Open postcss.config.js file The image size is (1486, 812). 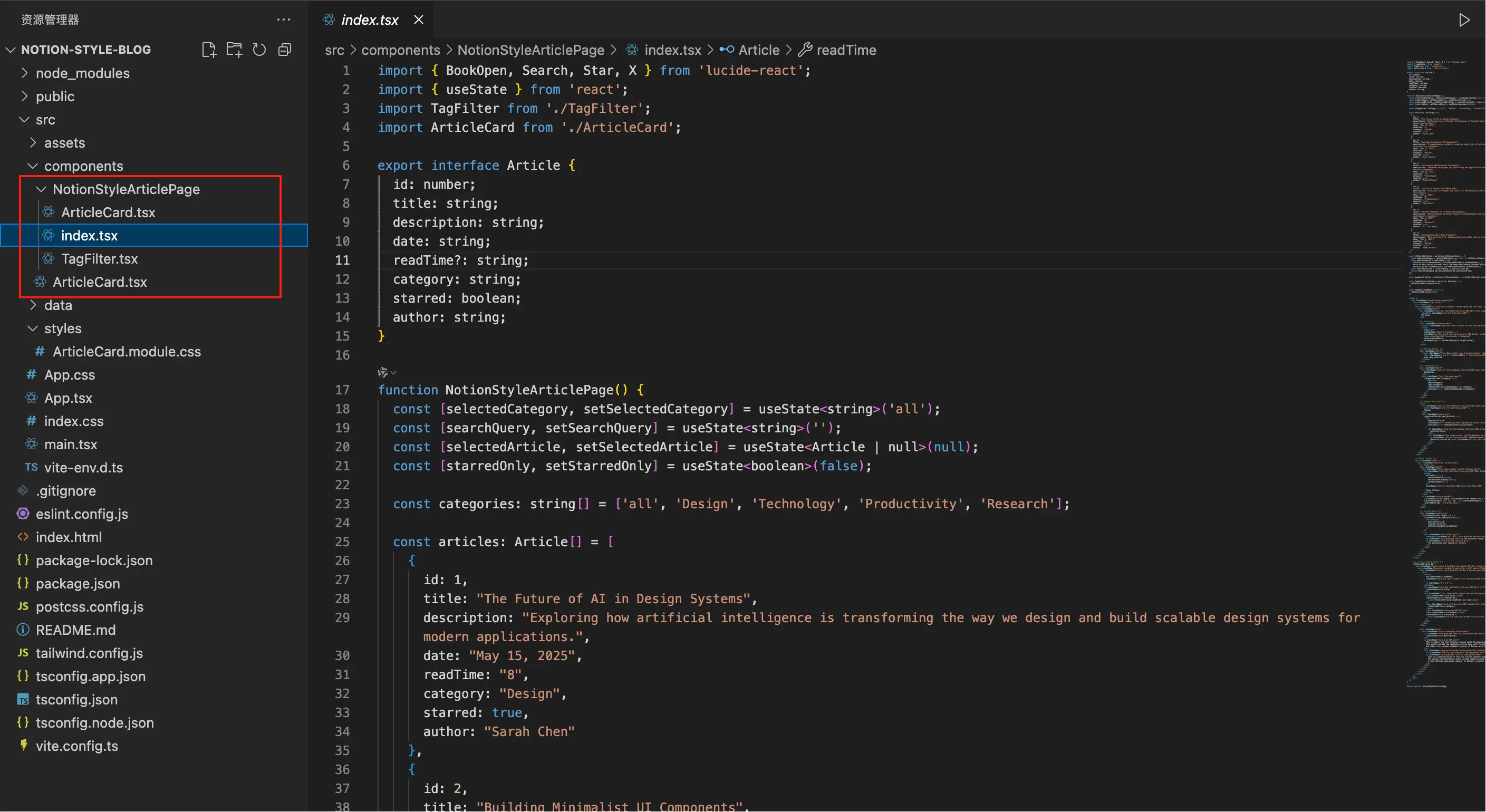[x=89, y=607]
